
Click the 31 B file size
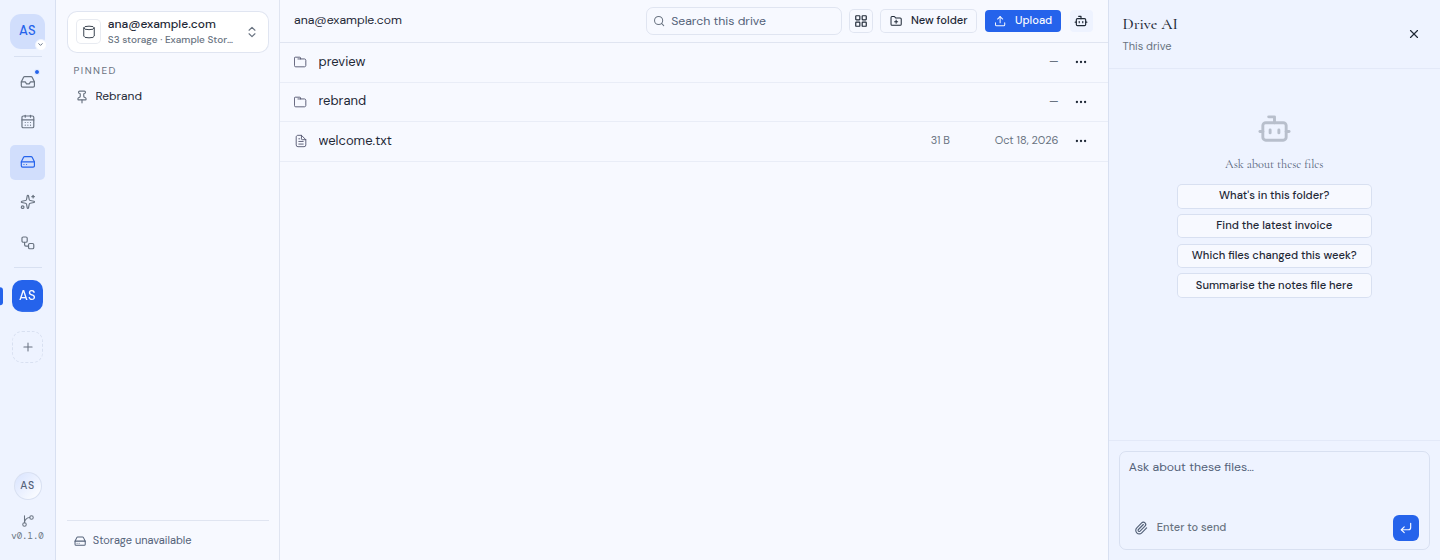click(940, 141)
